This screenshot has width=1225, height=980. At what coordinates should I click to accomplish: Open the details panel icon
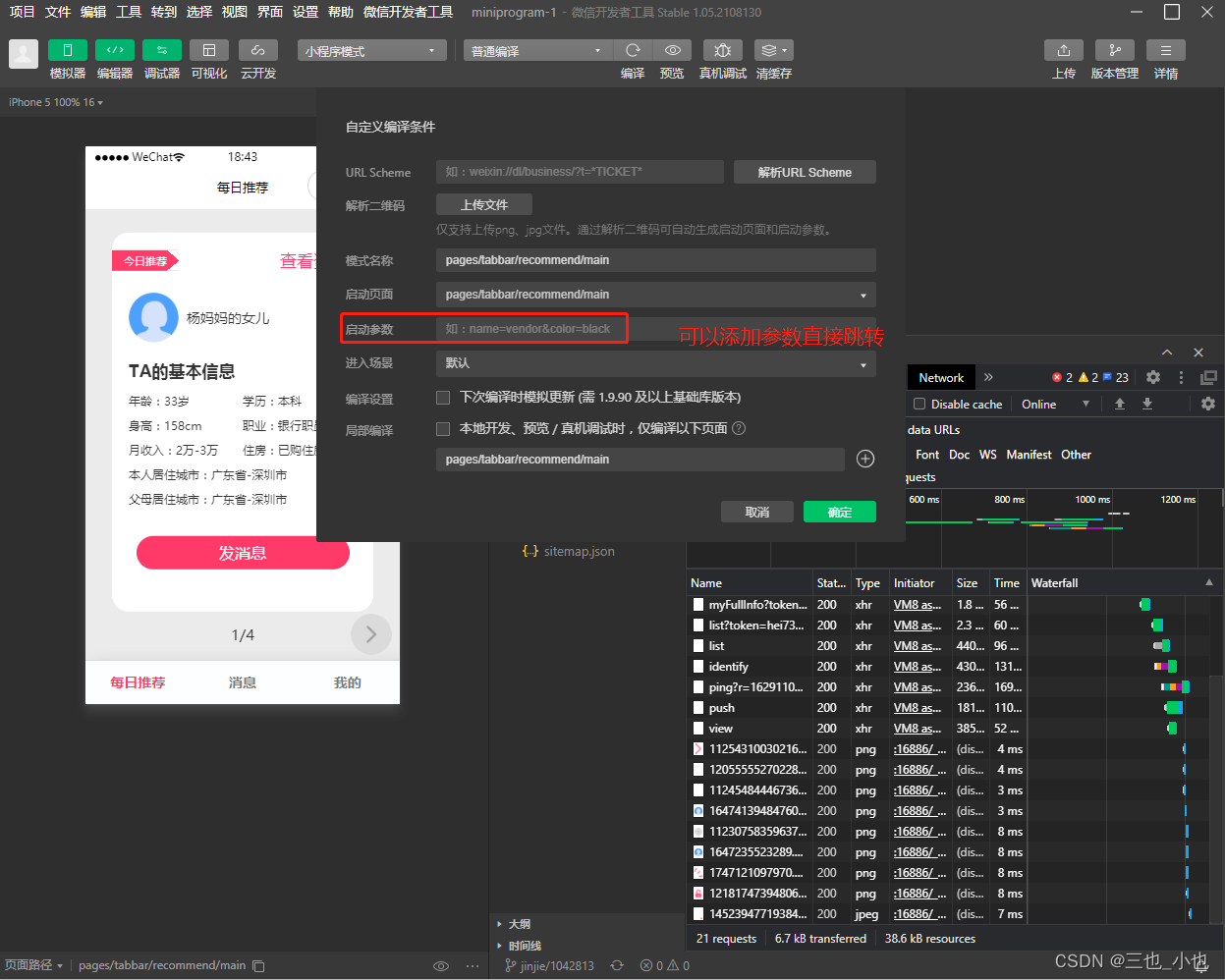[1166, 50]
